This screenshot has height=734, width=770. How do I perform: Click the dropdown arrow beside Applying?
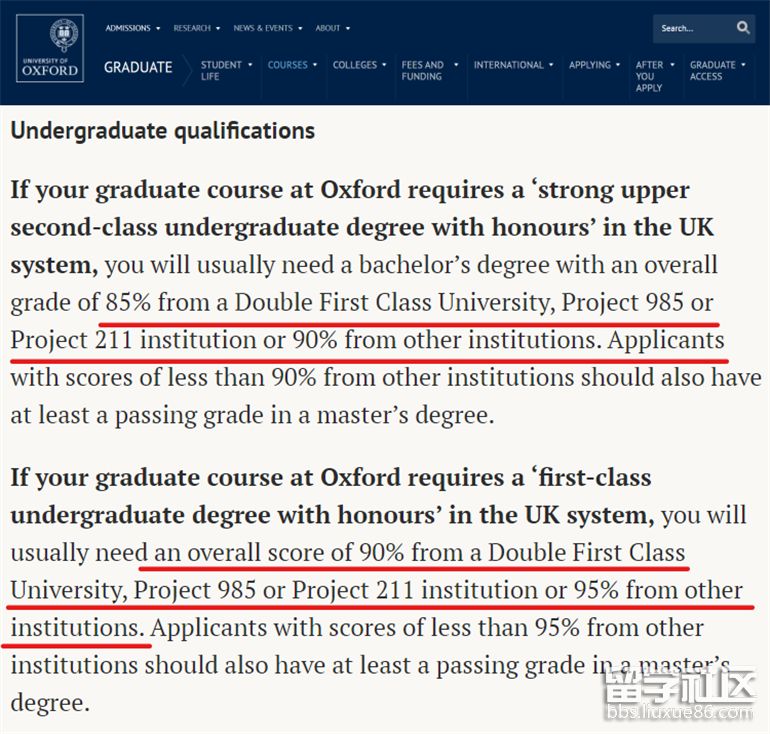click(x=618, y=65)
